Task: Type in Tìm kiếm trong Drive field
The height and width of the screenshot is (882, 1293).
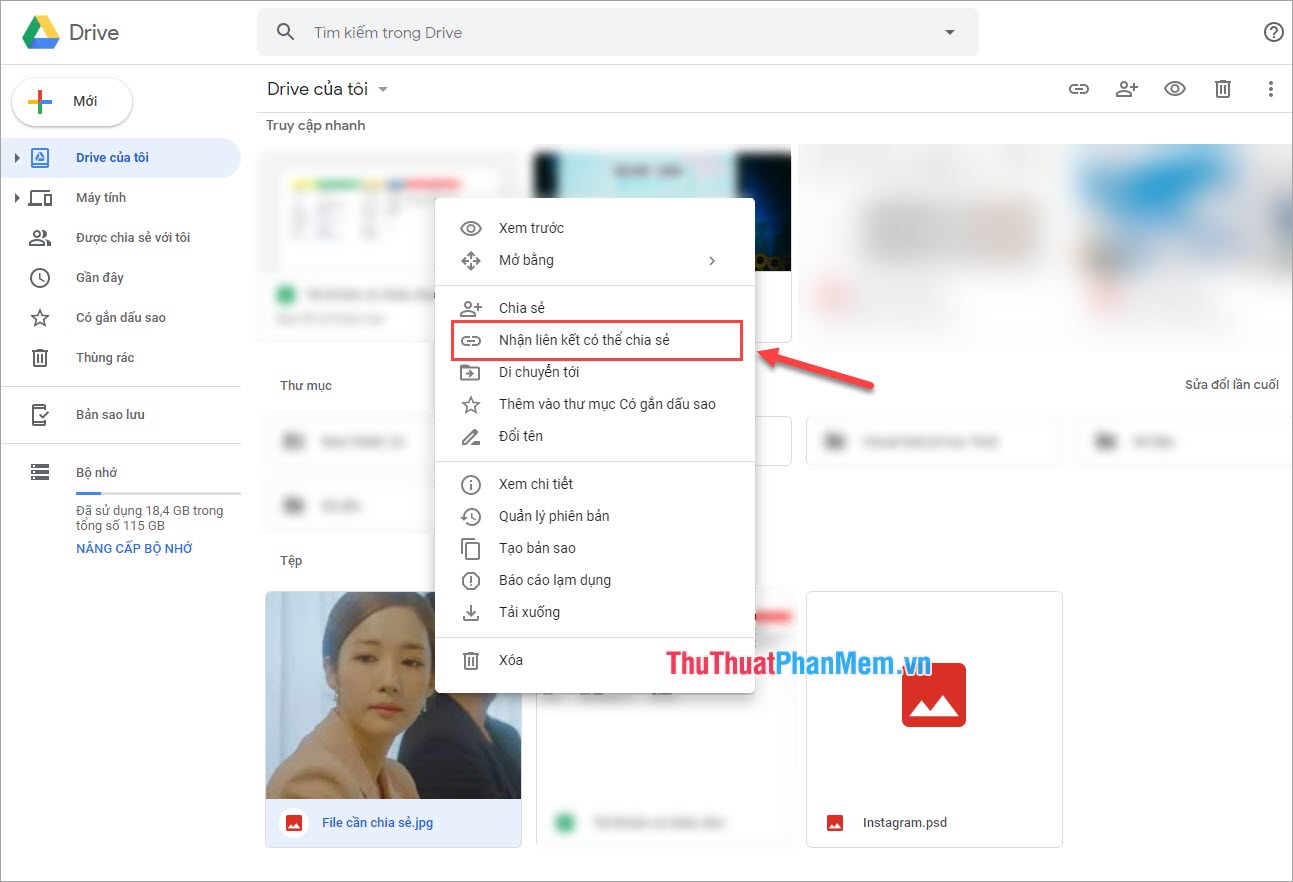Action: [617, 33]
